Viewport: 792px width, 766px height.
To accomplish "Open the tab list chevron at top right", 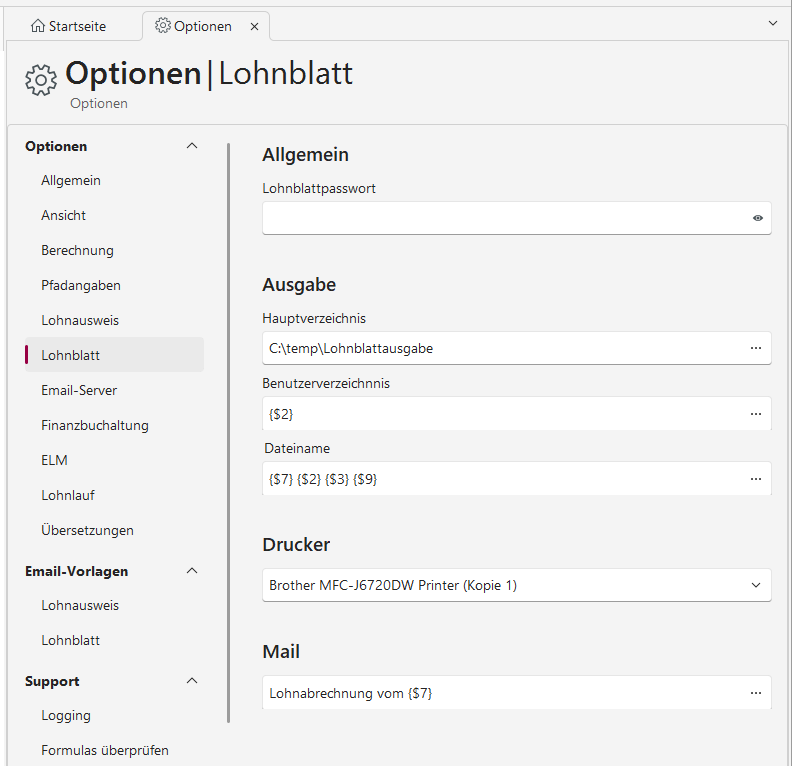I will [772, 22].
